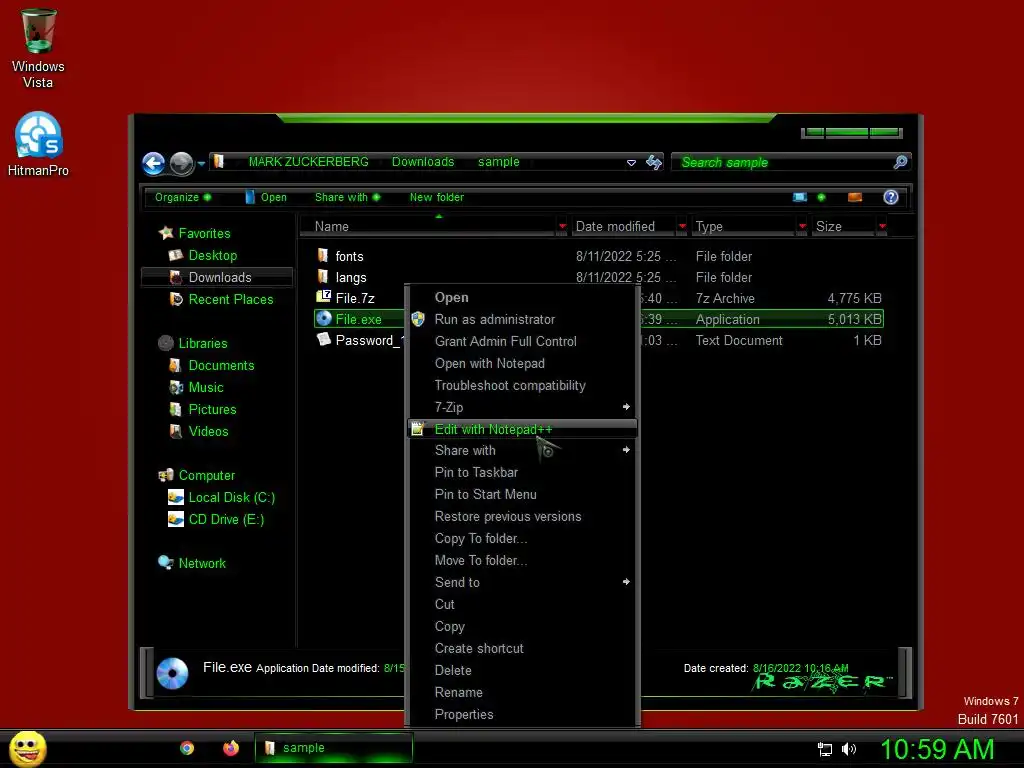Viewport: 1024px width, 768px height.
Task: Click the Search sample input field
Action: coord(782,162)
